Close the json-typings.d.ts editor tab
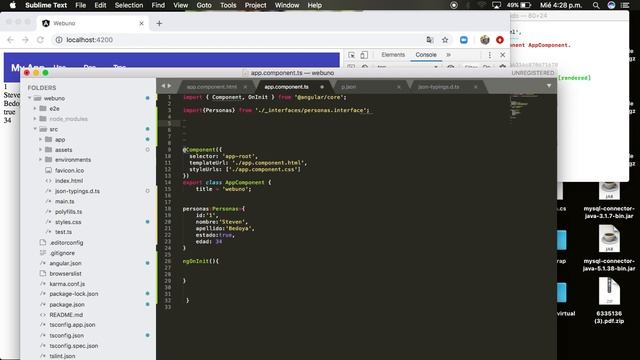 [476, 87]
